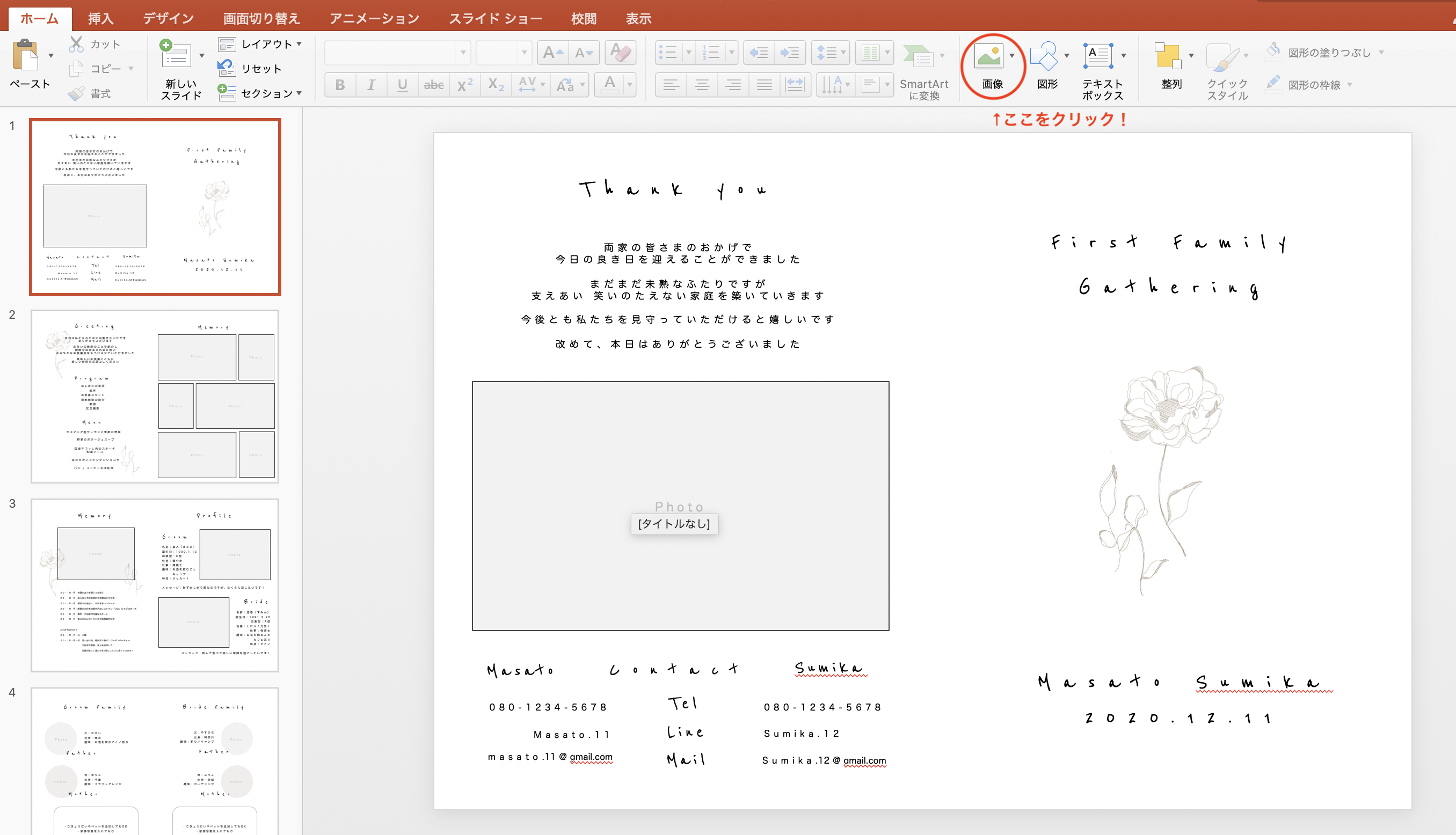Click the ペースト paste clipboard icon
This screenshot has width=1456, height=835.
[25, 56]
